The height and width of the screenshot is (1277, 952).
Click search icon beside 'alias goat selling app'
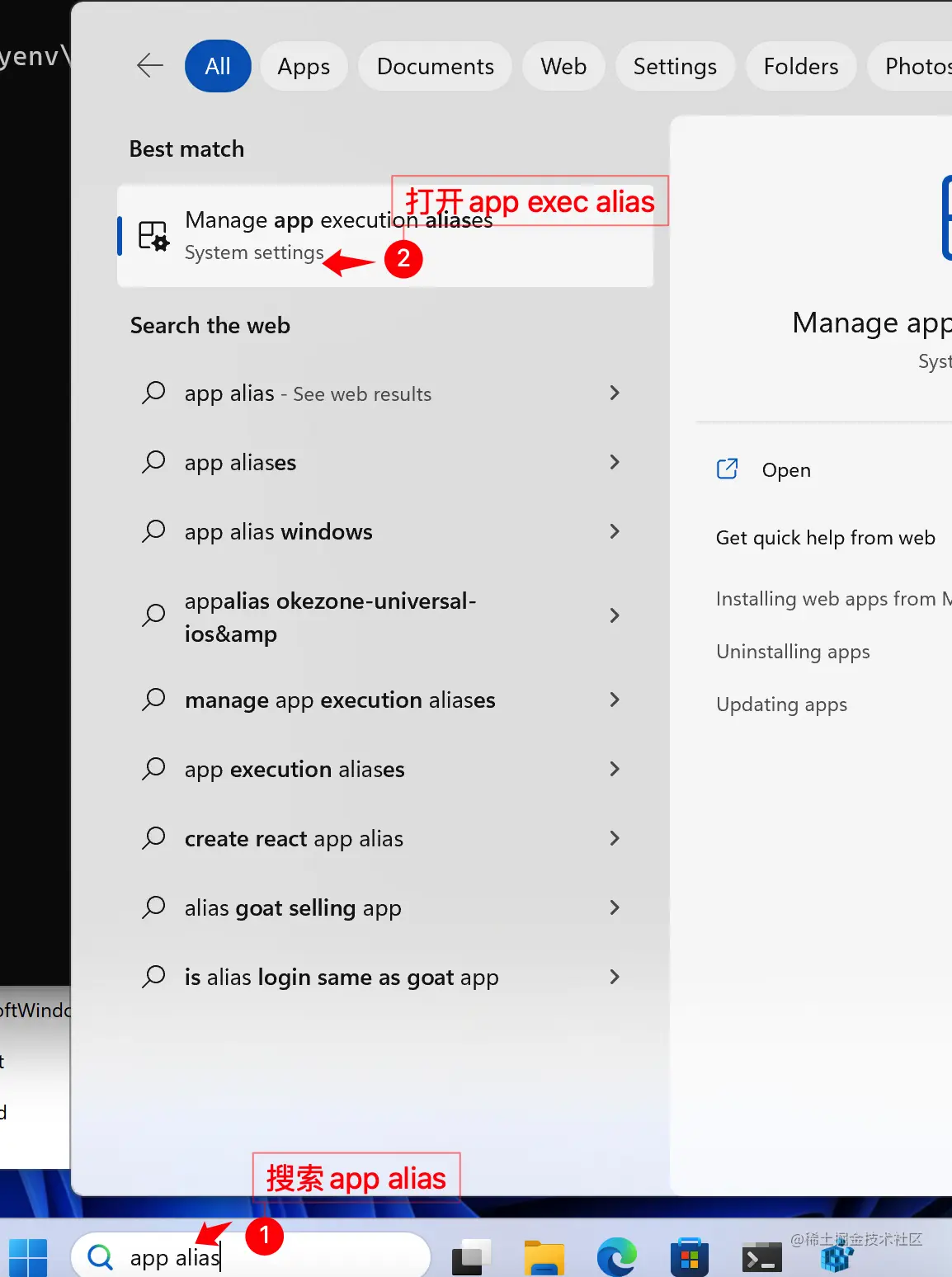(x=153, y=907)
